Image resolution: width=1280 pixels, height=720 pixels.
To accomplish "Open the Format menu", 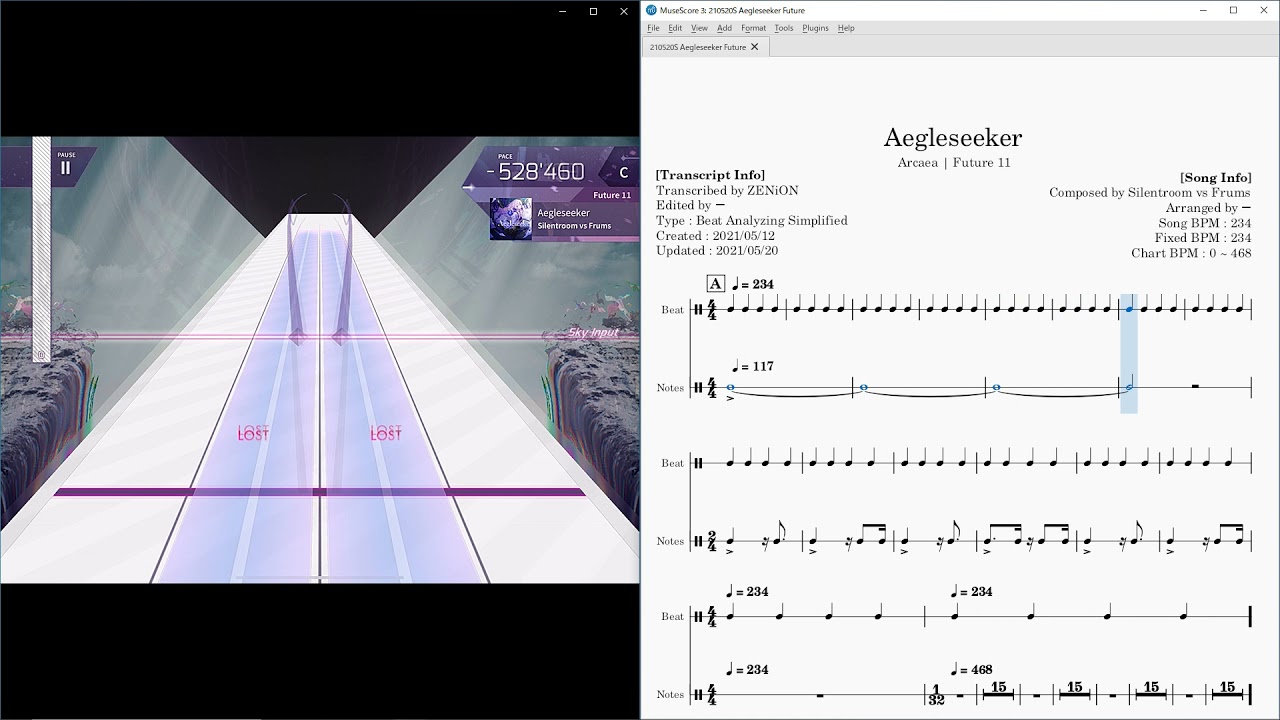I will coord(753,28).
